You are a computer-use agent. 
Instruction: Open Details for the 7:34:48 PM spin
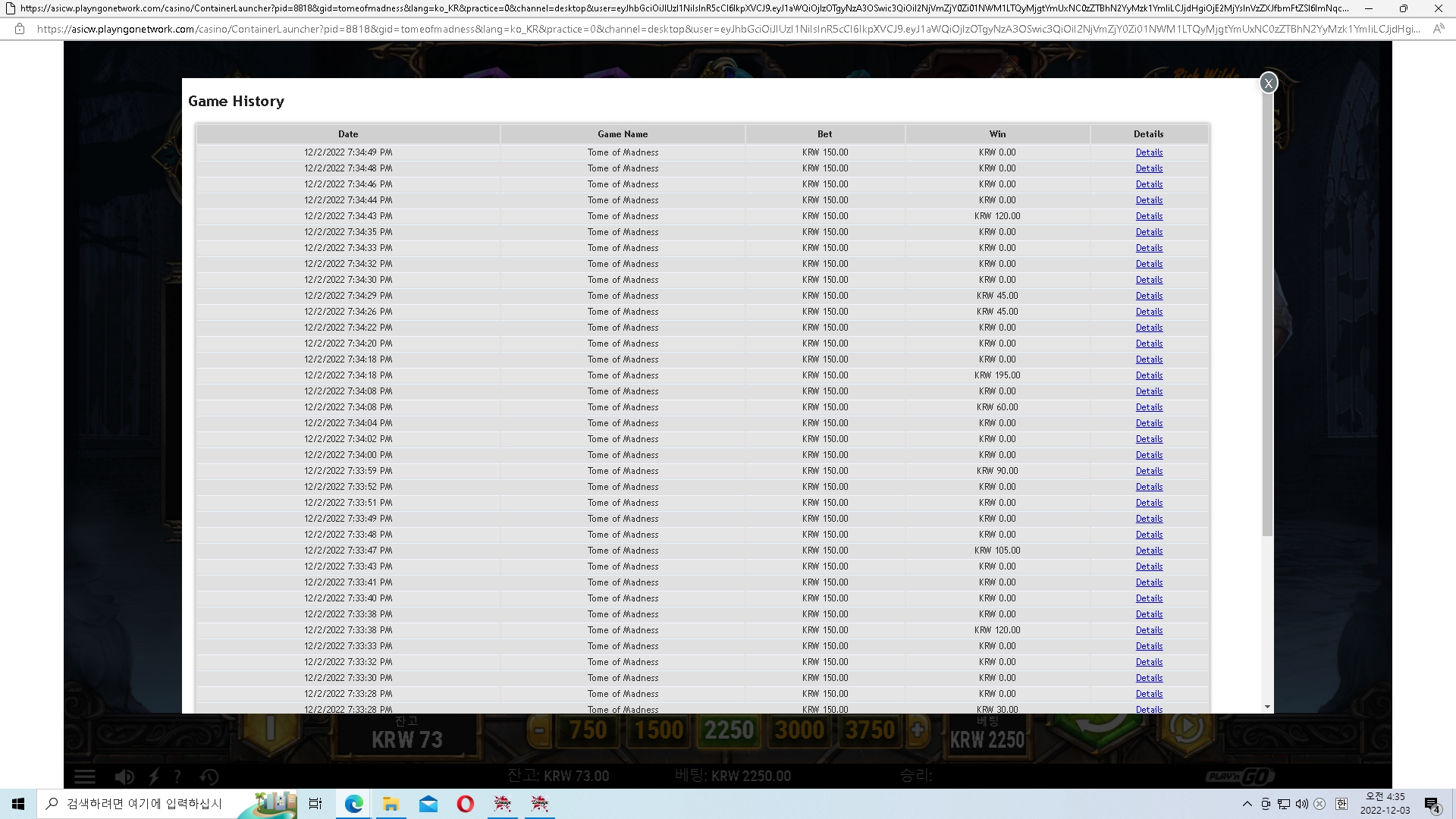tap(1149, 168)
